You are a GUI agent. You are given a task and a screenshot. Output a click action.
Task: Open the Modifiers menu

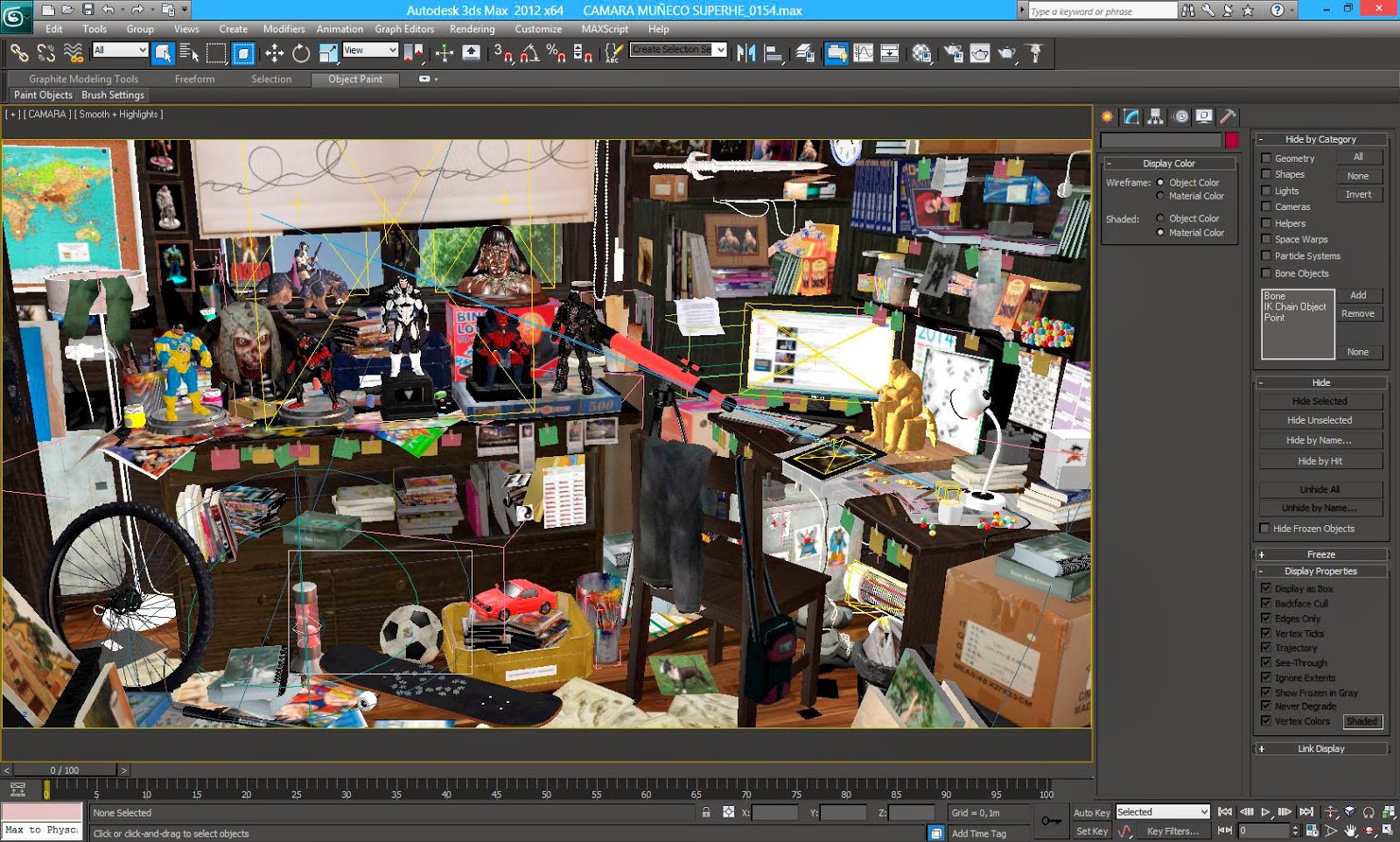tap(284, 29)
